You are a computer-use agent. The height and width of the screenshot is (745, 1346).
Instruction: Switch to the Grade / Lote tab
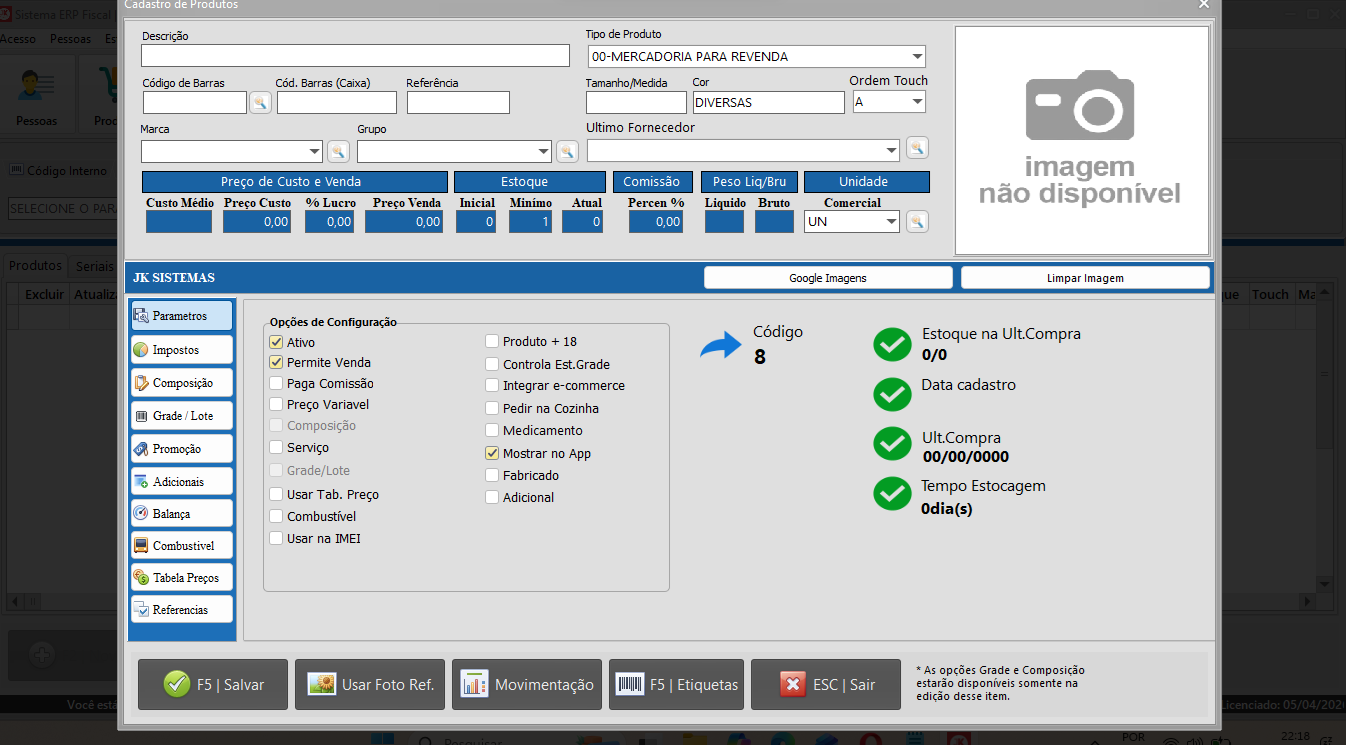(x=181, y=416)
